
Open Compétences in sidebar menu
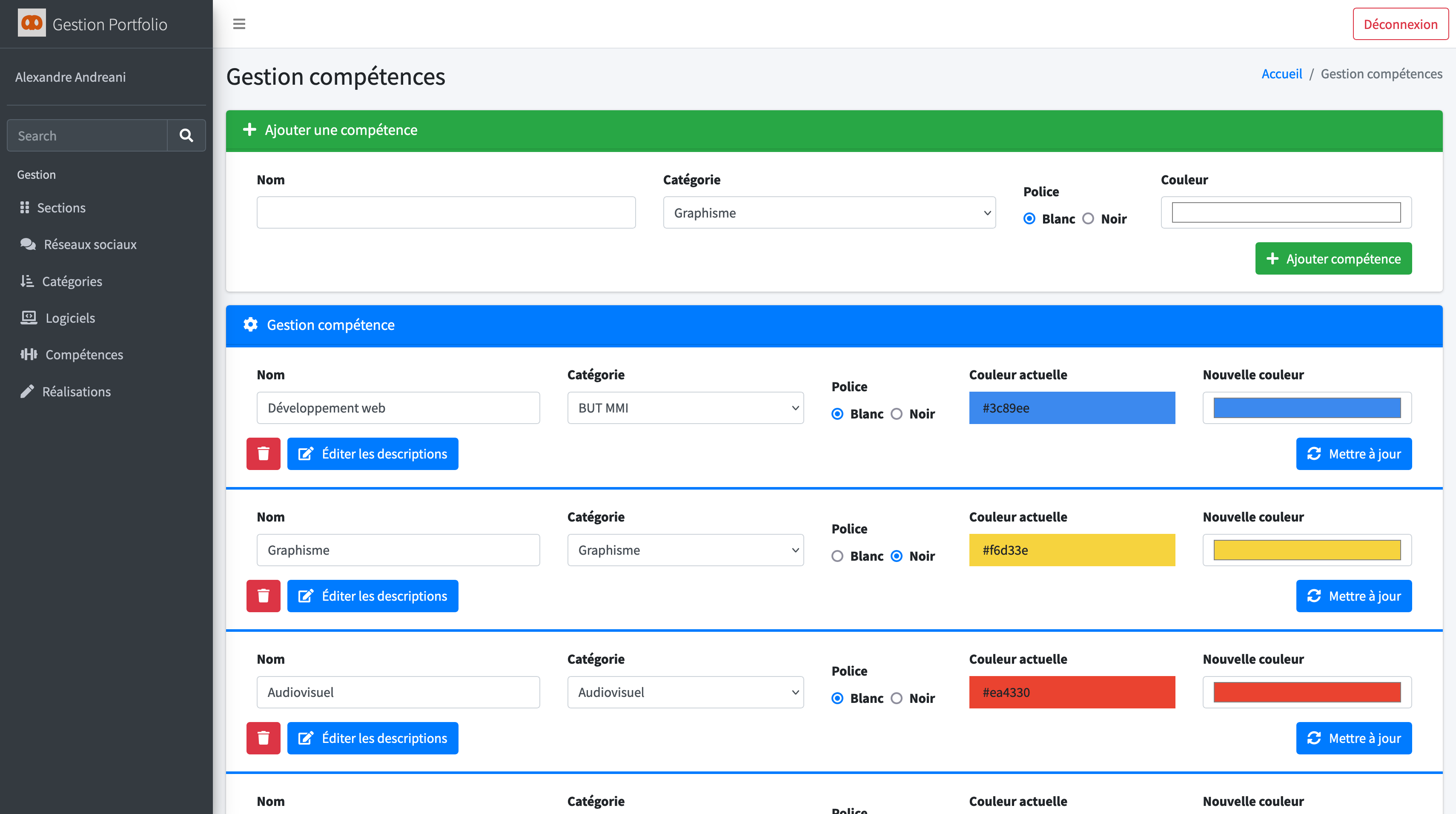click(x=106, y=355)
